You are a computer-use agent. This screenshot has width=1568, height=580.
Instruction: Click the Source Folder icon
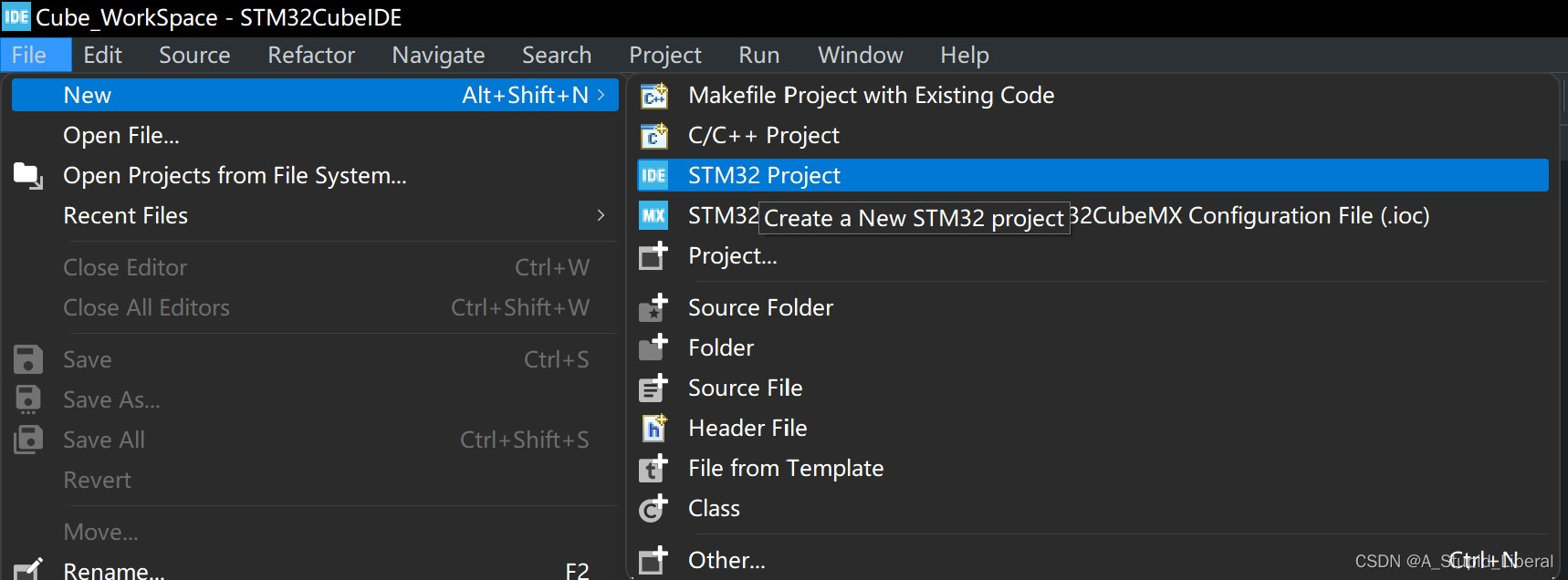[653, 307]
